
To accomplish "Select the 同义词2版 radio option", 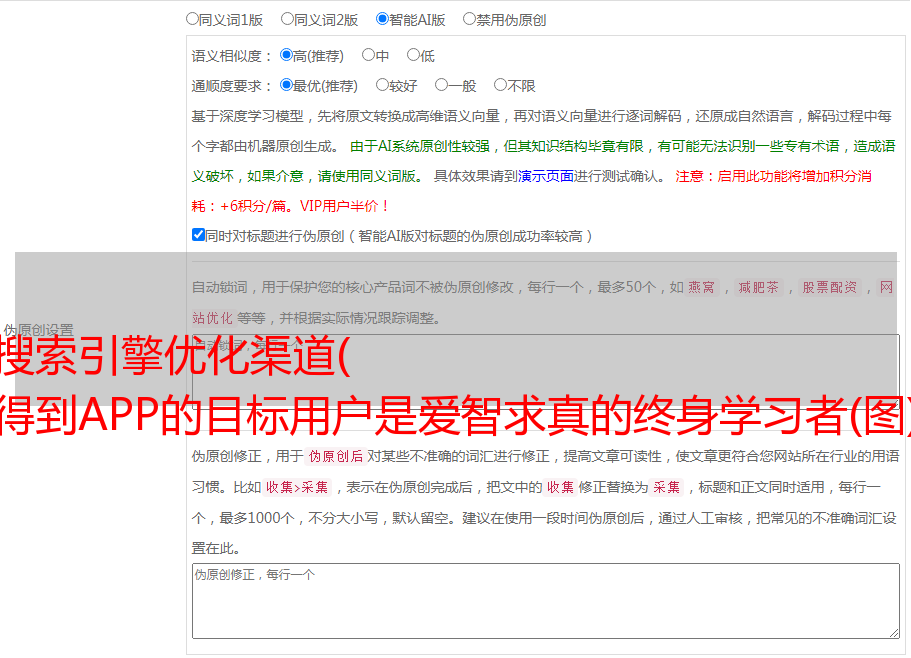I will (287, 19).
